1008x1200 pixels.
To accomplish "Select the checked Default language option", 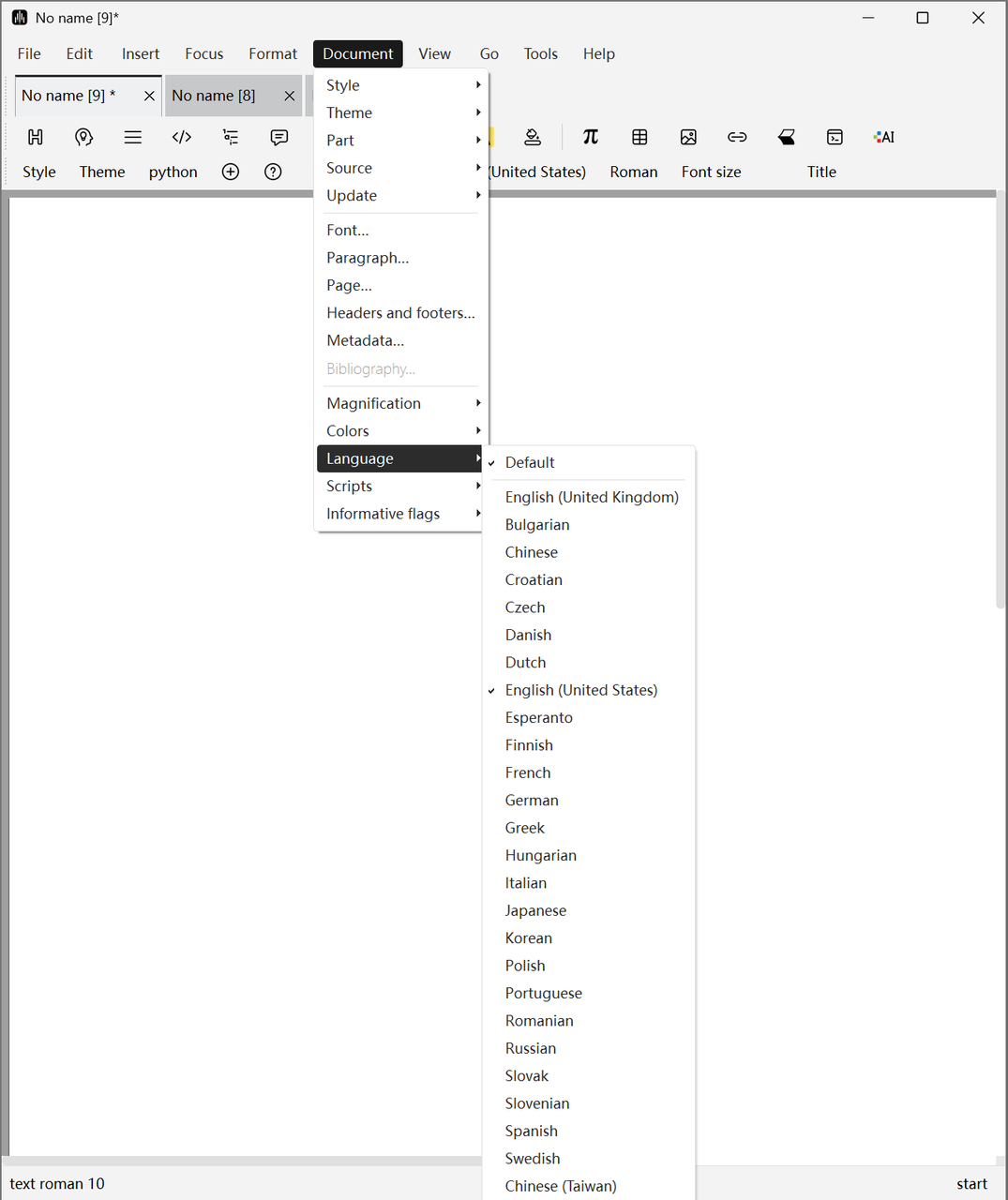I will (x=530, y=462).
